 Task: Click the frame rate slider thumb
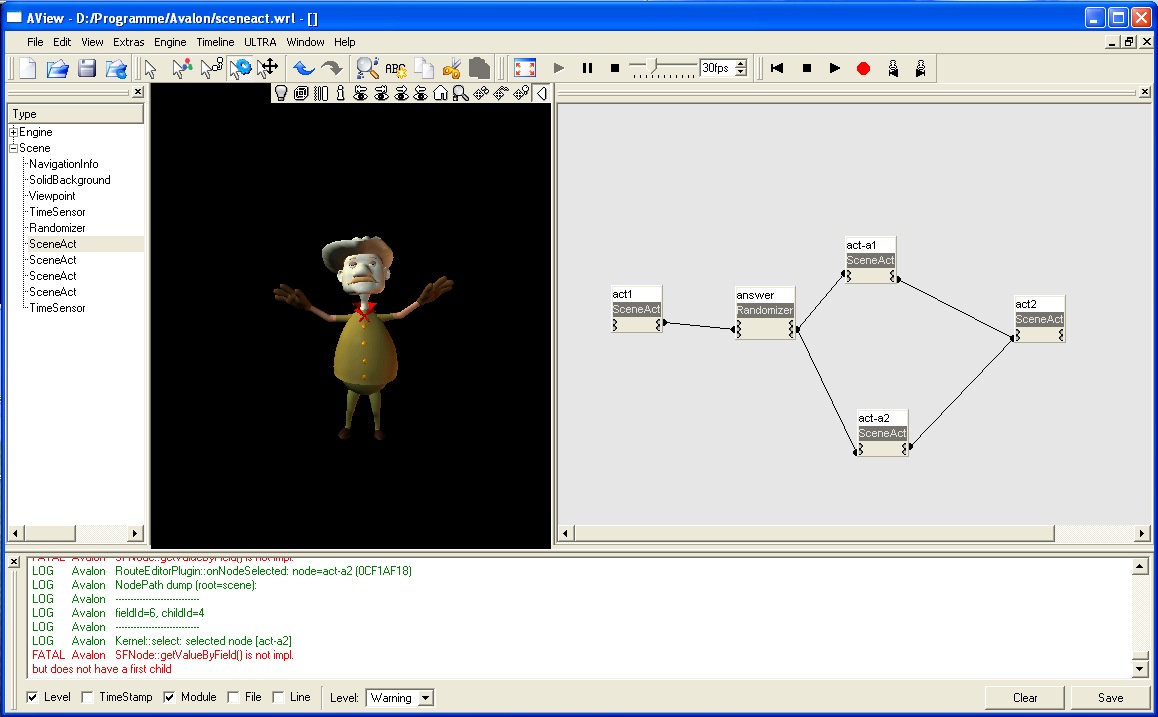click(651, 66)
